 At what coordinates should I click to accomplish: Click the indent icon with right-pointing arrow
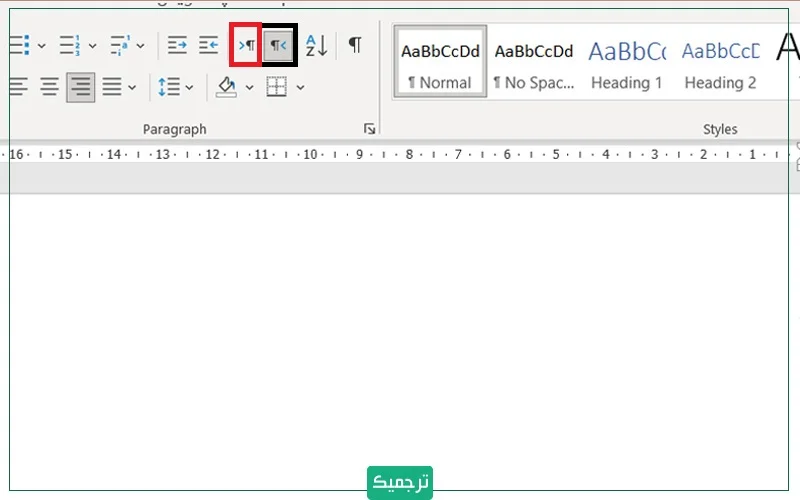(177, 45)
